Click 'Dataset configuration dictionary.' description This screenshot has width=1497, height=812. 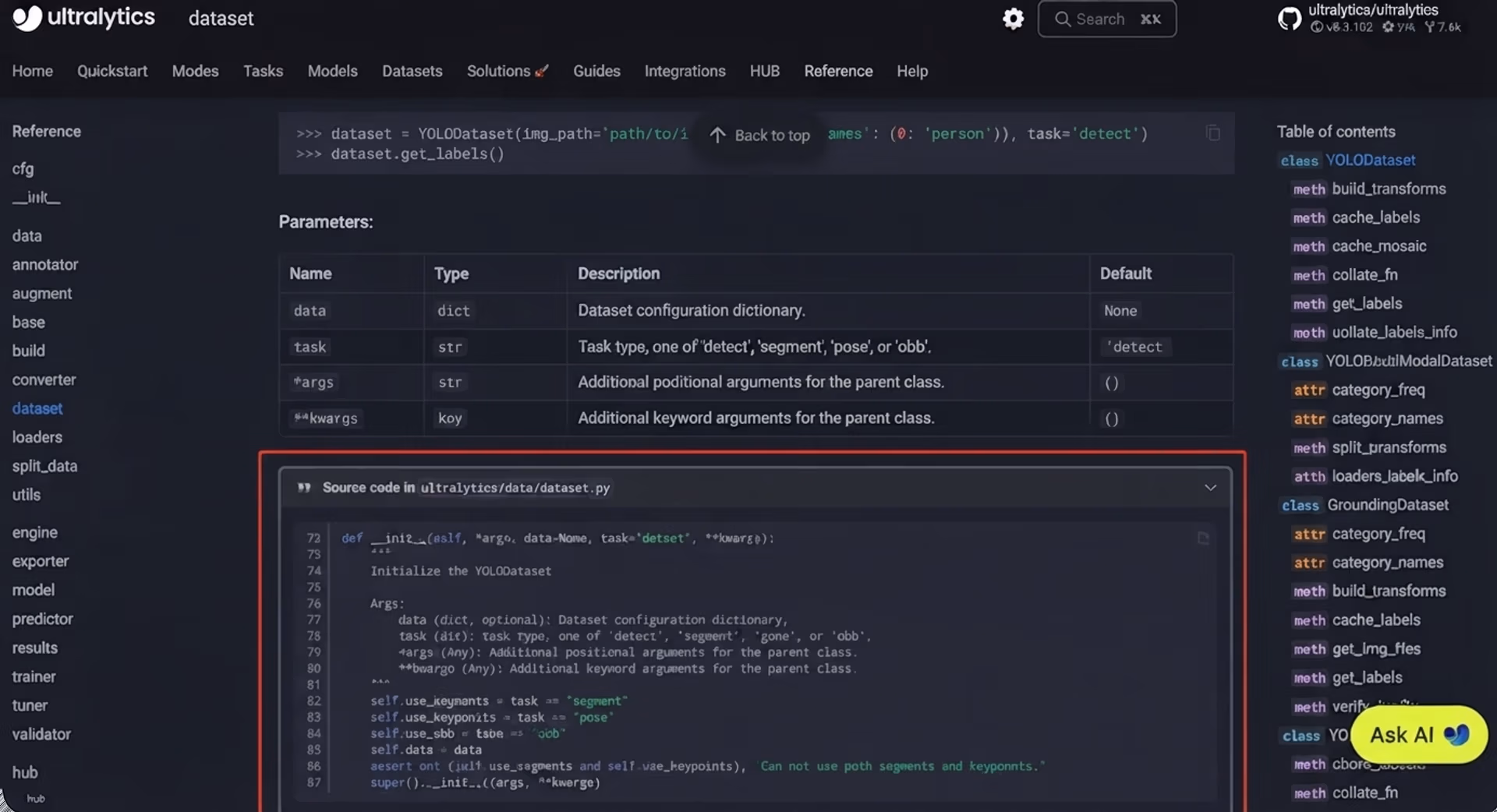click(x=691, y=310)
